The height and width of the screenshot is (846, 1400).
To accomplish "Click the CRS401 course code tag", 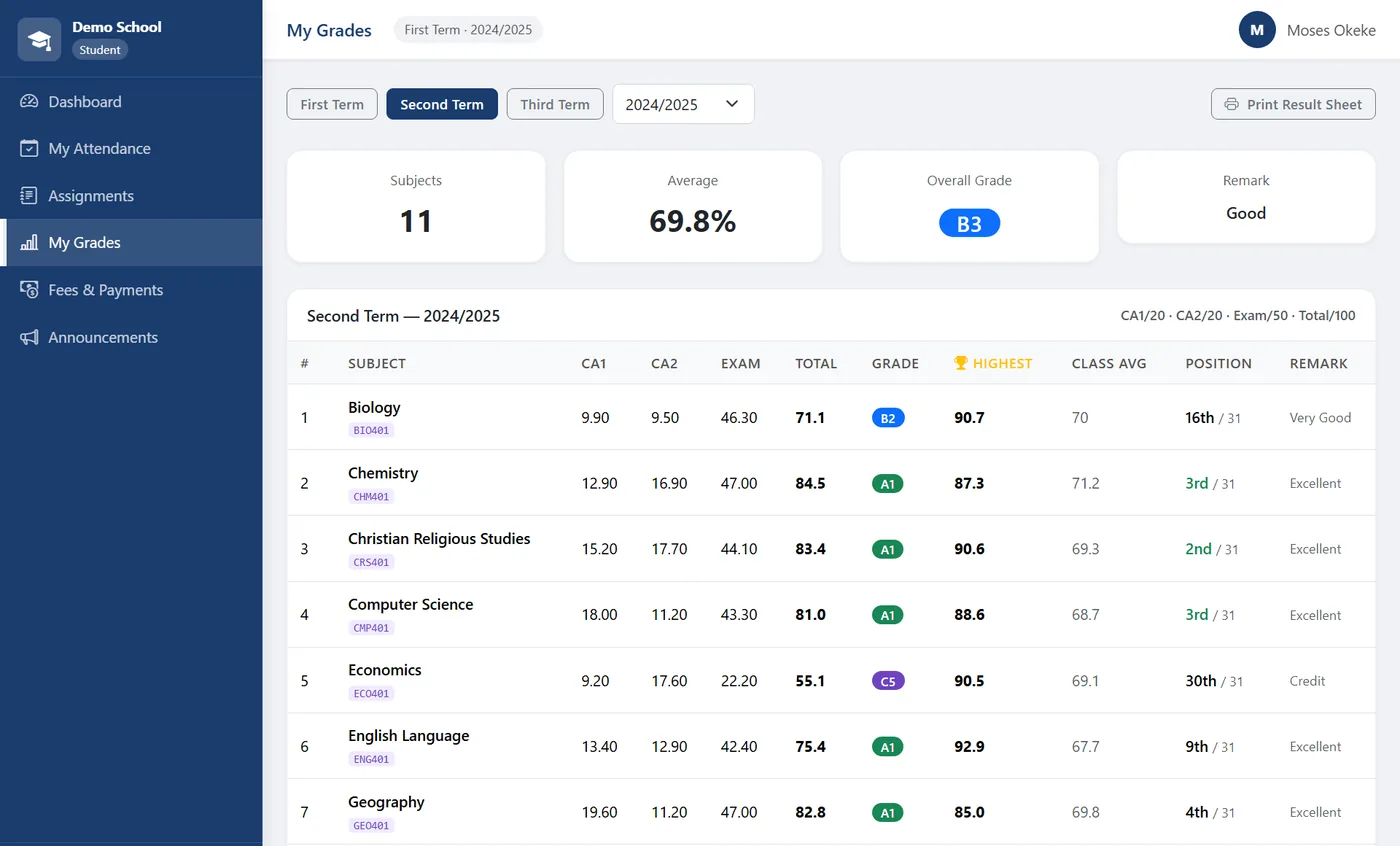I will coord(371,563).
